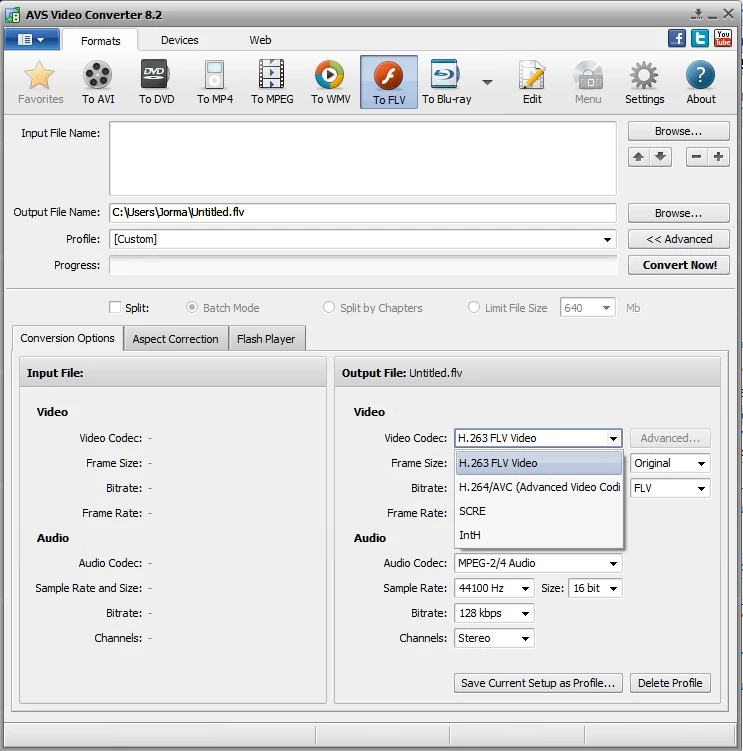
Task: Open the Channels Stereo dropdown
Action: (x=494, y=638)
